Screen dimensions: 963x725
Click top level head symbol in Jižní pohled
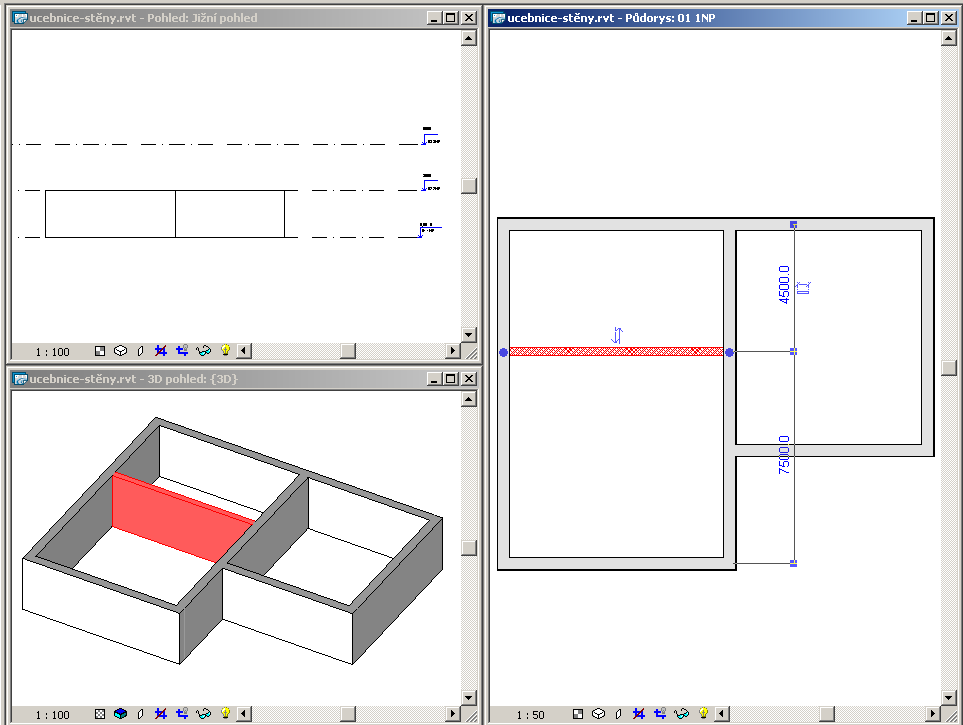(x=431, y=138)
